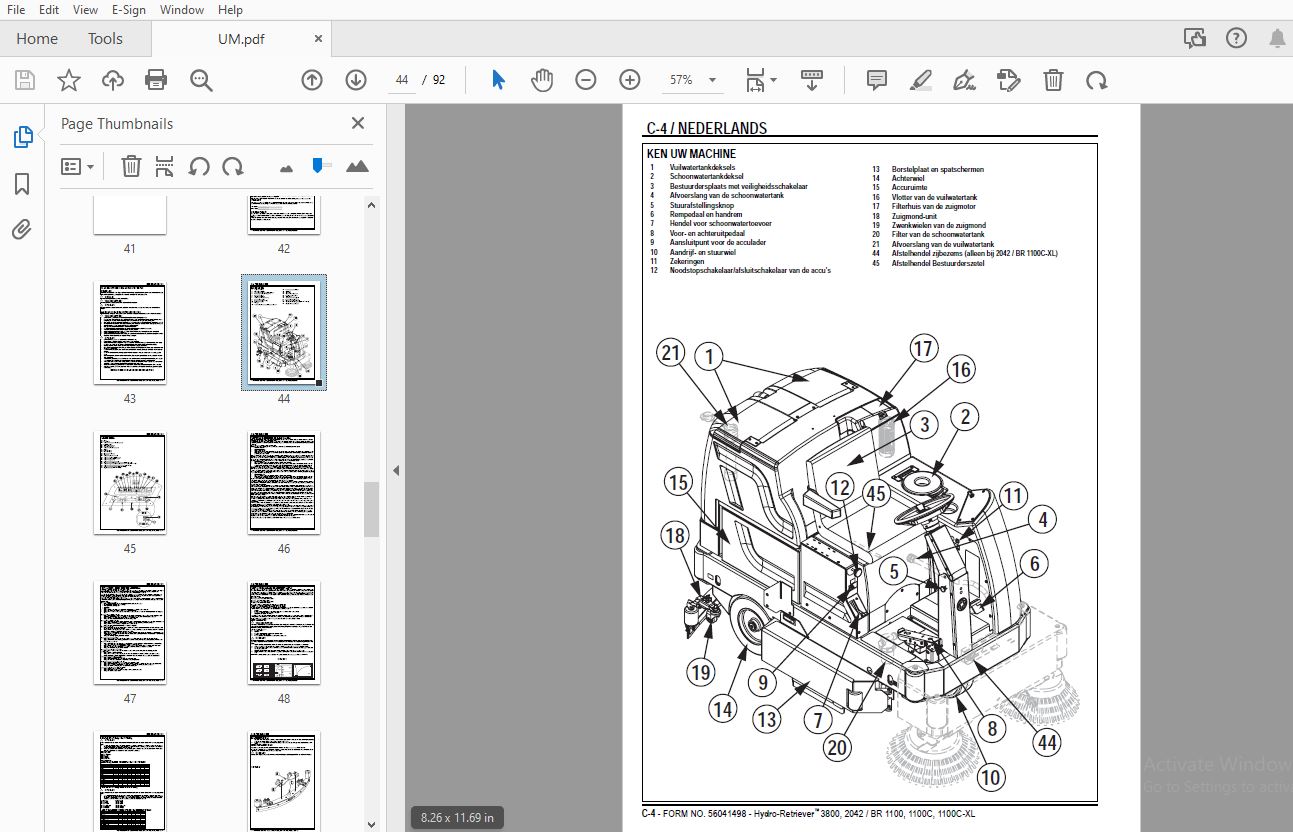Close the UM.pdf tab
This screenshot has height=832, width=1293.
click(x=319, y=39)
